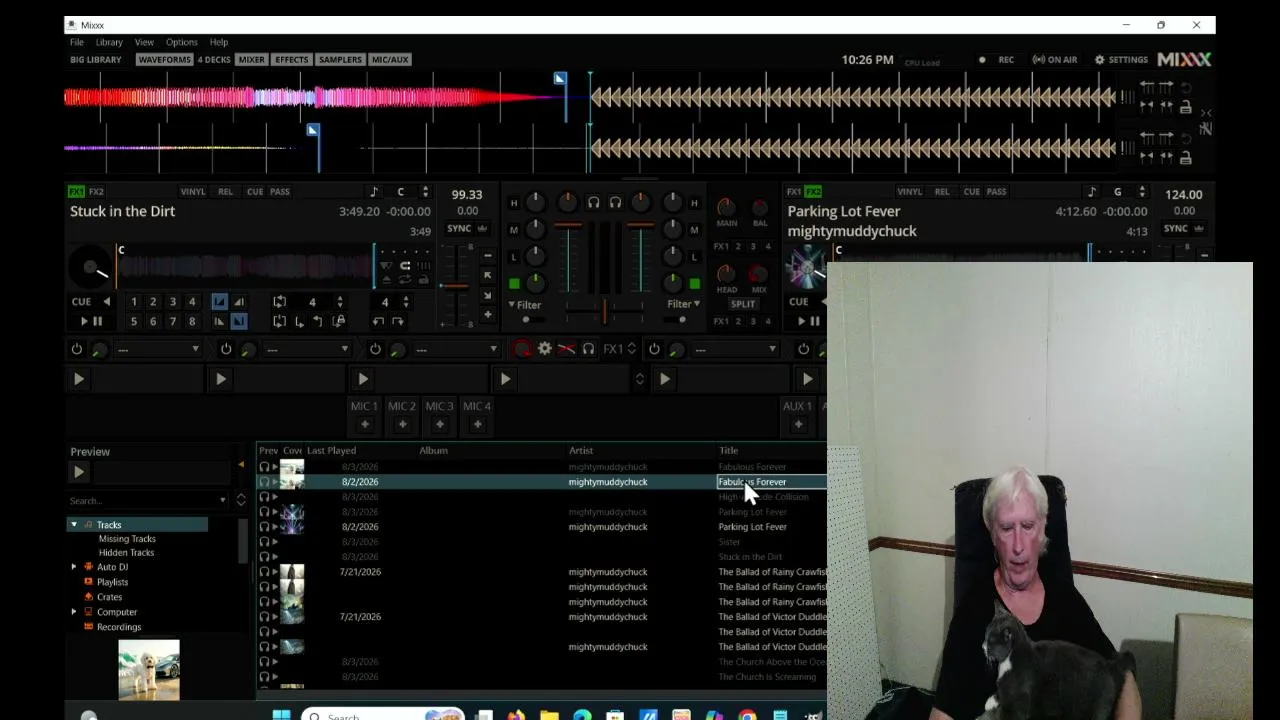Image resolution: width=1280 pixels, height=720 pixels.
Task: Open the effect unit settings gear
Action: click(544, 349)
